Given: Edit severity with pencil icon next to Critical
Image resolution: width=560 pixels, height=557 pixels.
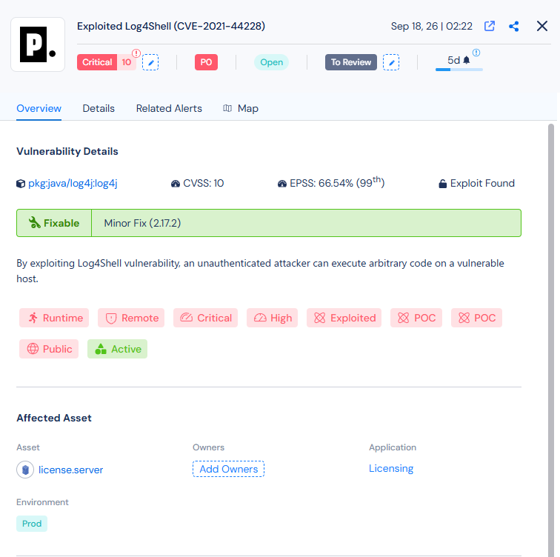Looking at the screenshot, I should [x=150, y=63].
